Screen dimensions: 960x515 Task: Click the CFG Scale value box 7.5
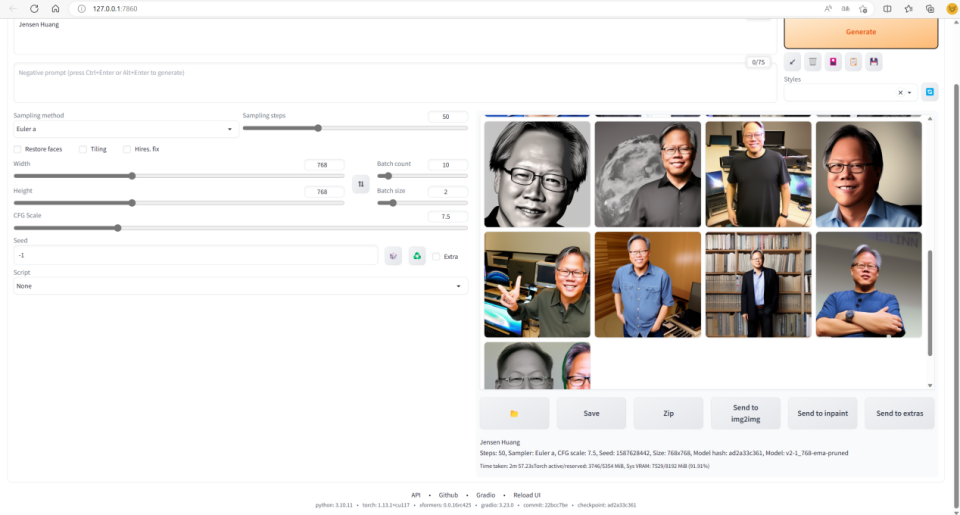447,216
